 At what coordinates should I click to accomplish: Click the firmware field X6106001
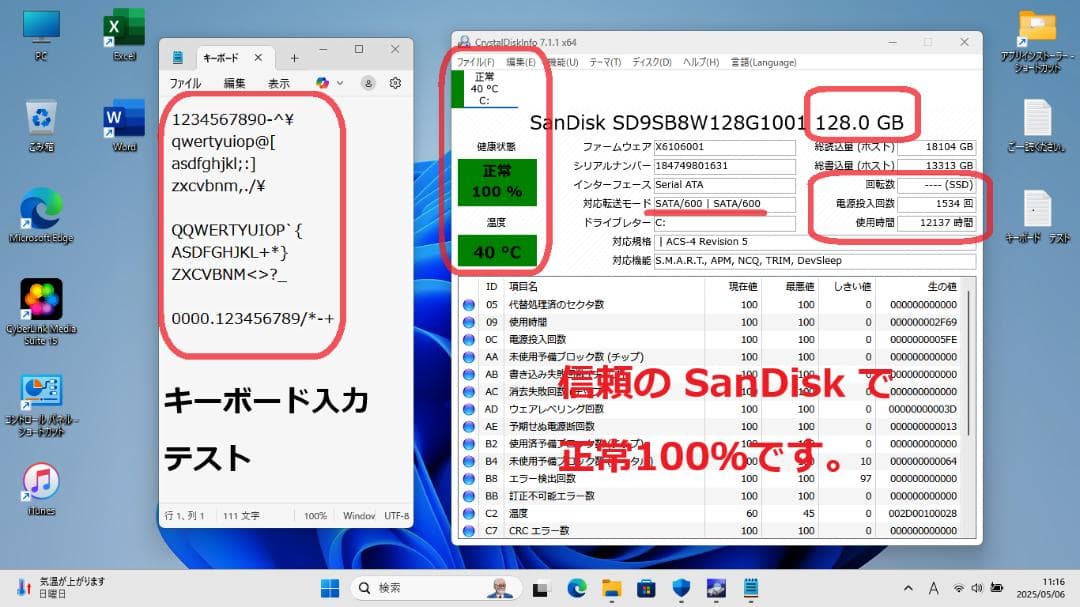[725, 147]
